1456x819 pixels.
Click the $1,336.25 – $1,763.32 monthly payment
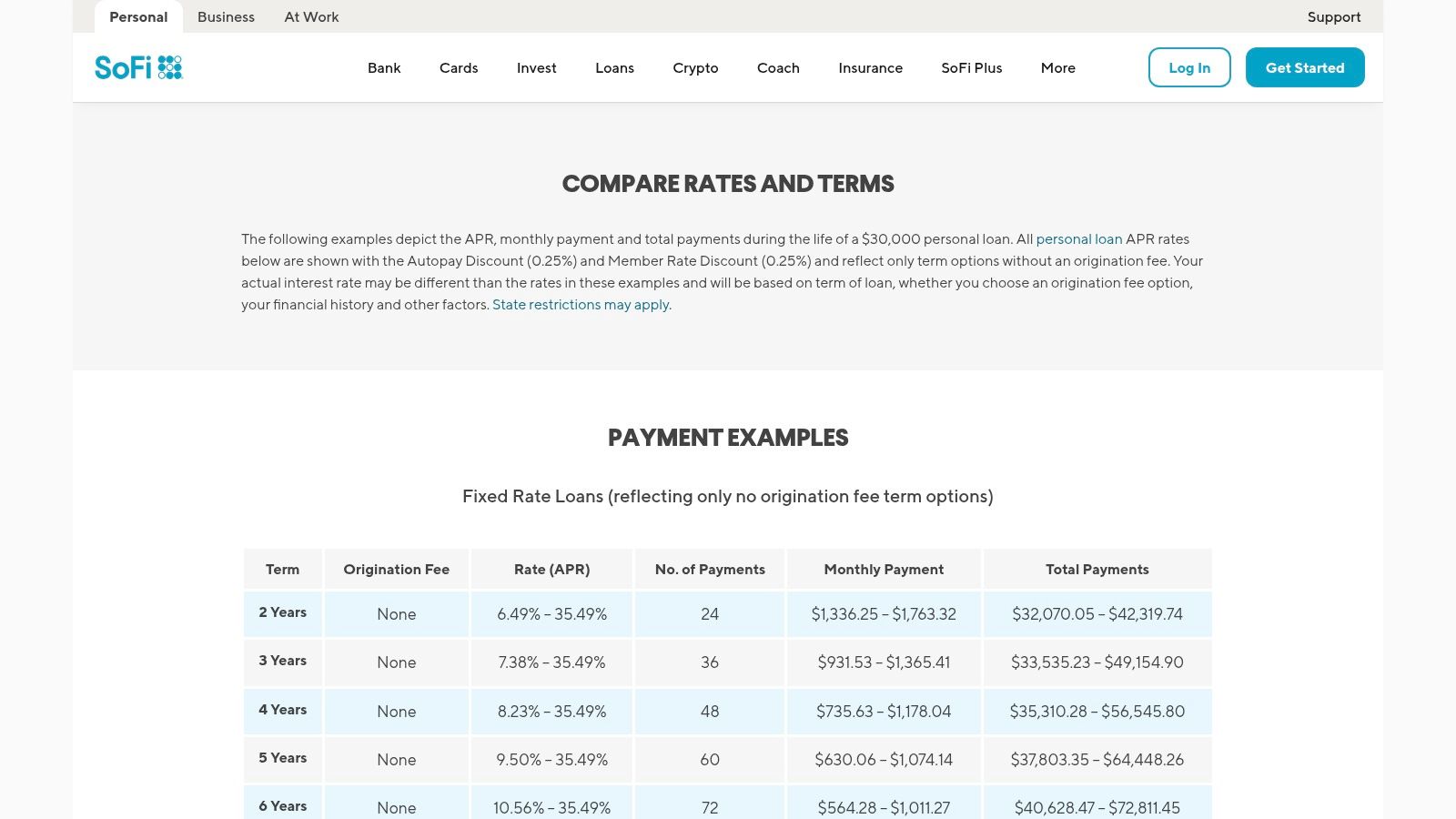coord(884,613)
